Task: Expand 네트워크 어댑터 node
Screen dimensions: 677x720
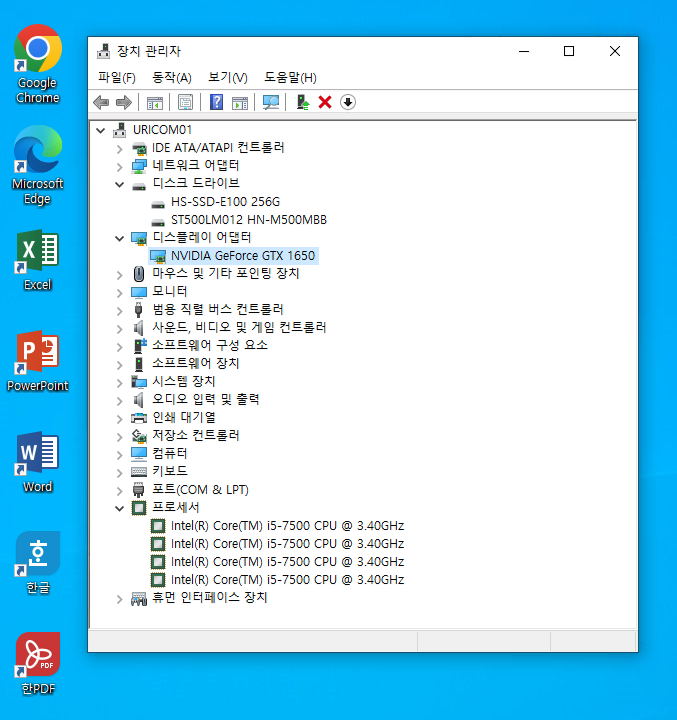Action: tap(119, 166)
